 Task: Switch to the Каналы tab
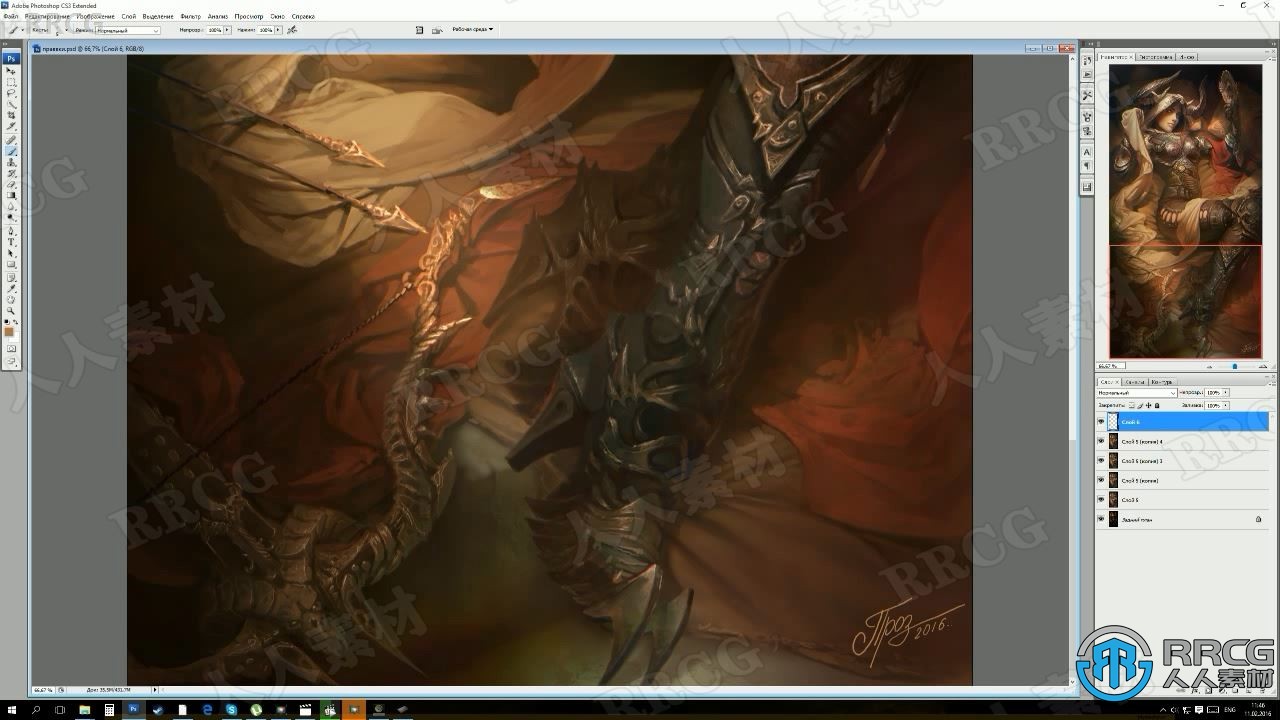tap(1135, 382)
